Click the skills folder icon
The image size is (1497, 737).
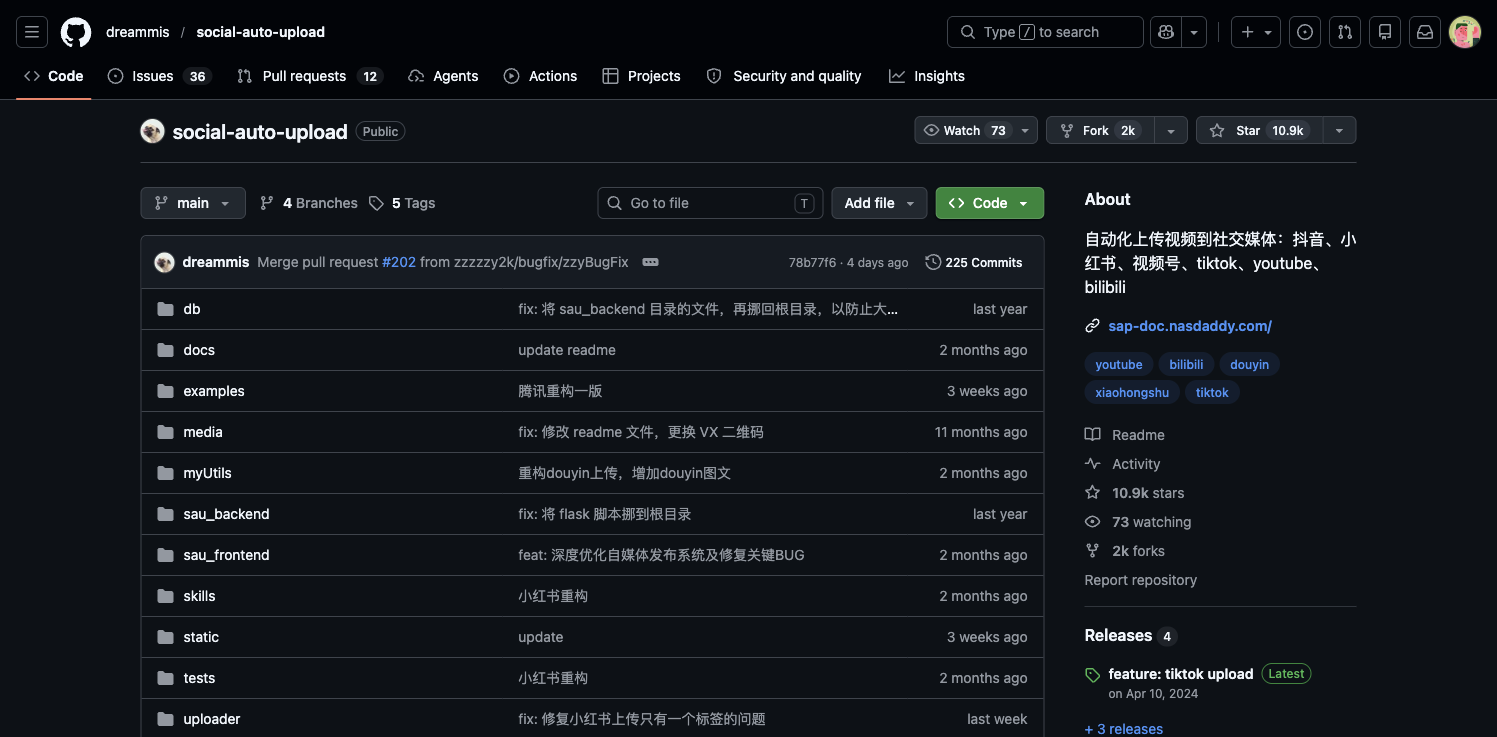pyautogui.click(x=165, y=596)
